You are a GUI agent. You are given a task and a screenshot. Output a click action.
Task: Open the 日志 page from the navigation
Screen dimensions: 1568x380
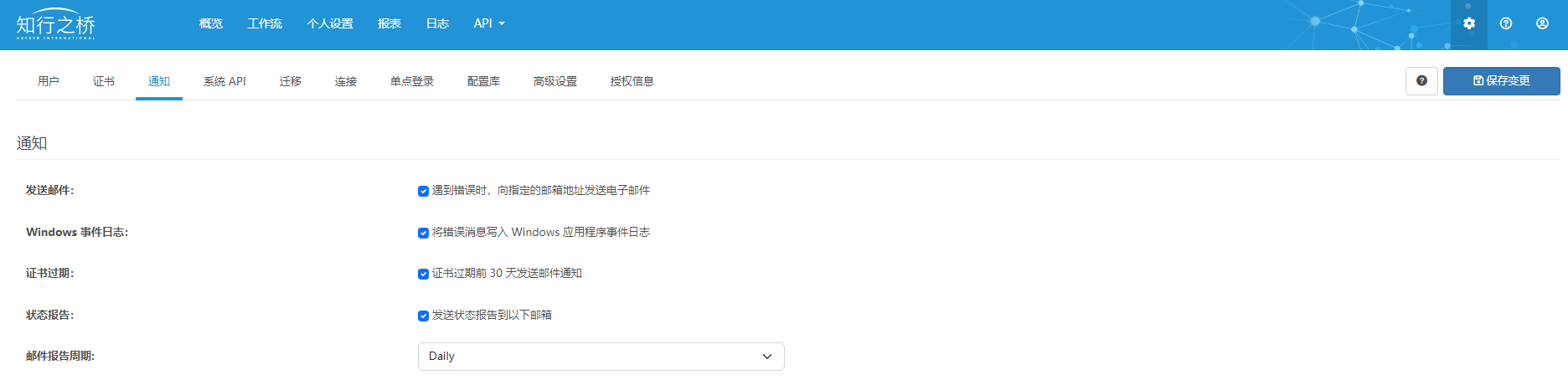pyautogui.click(x=437, y=23)
